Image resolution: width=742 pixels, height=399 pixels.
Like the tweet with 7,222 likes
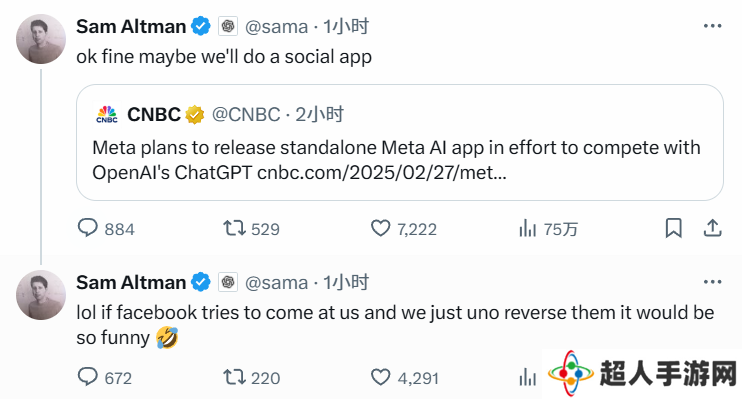380,228
